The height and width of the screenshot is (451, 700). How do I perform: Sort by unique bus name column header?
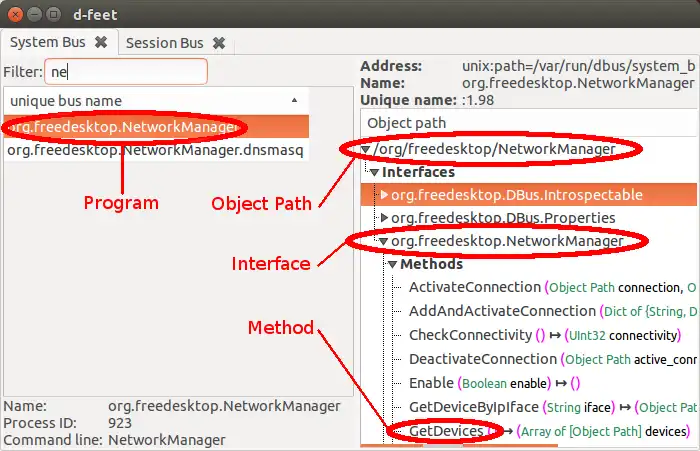(156, 101)
